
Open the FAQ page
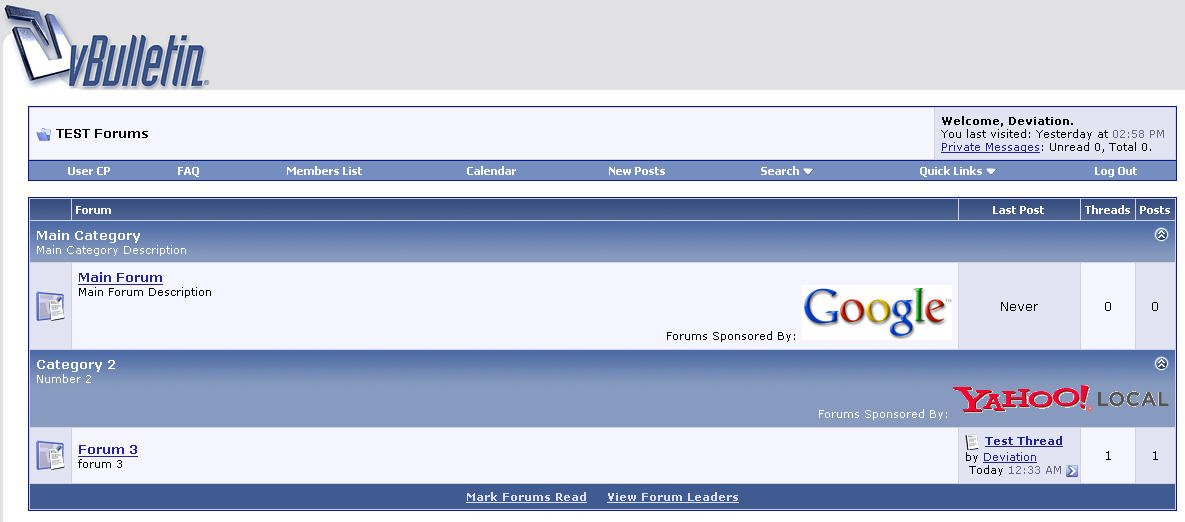coord(188,171)
